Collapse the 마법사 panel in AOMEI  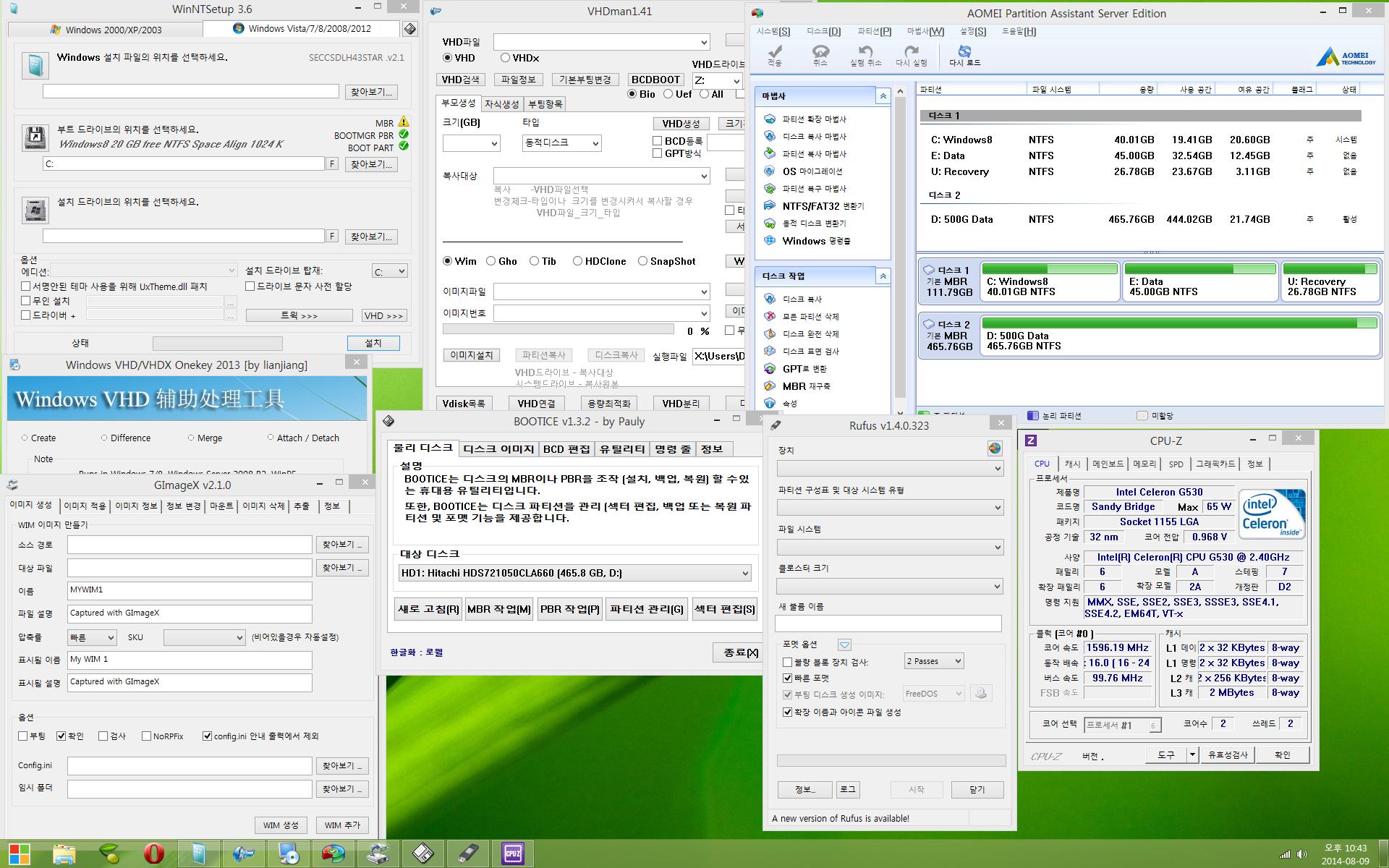pyautogui.click(x=883, y=96)
